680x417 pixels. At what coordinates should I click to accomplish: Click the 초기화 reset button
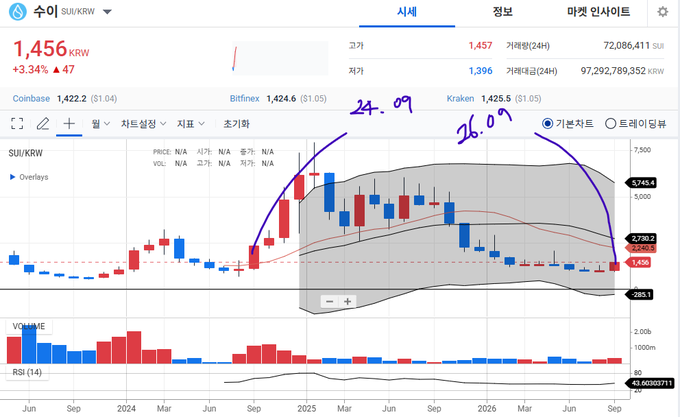236,124
